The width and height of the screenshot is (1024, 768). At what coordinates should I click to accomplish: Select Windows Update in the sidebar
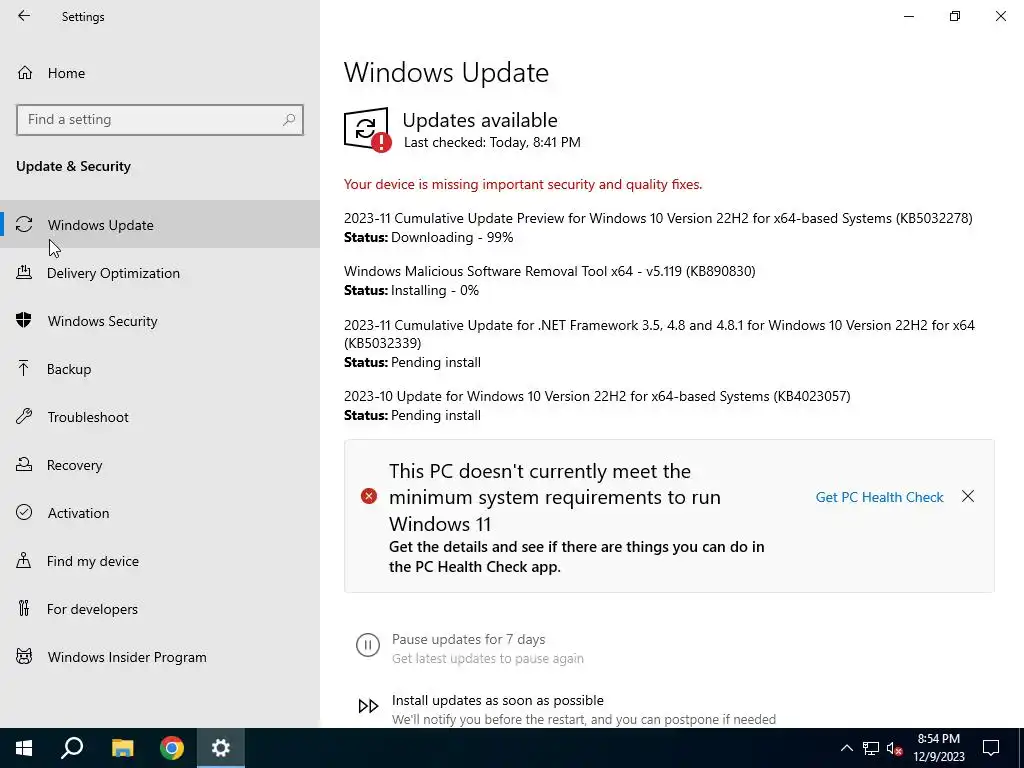pos(160,225)
